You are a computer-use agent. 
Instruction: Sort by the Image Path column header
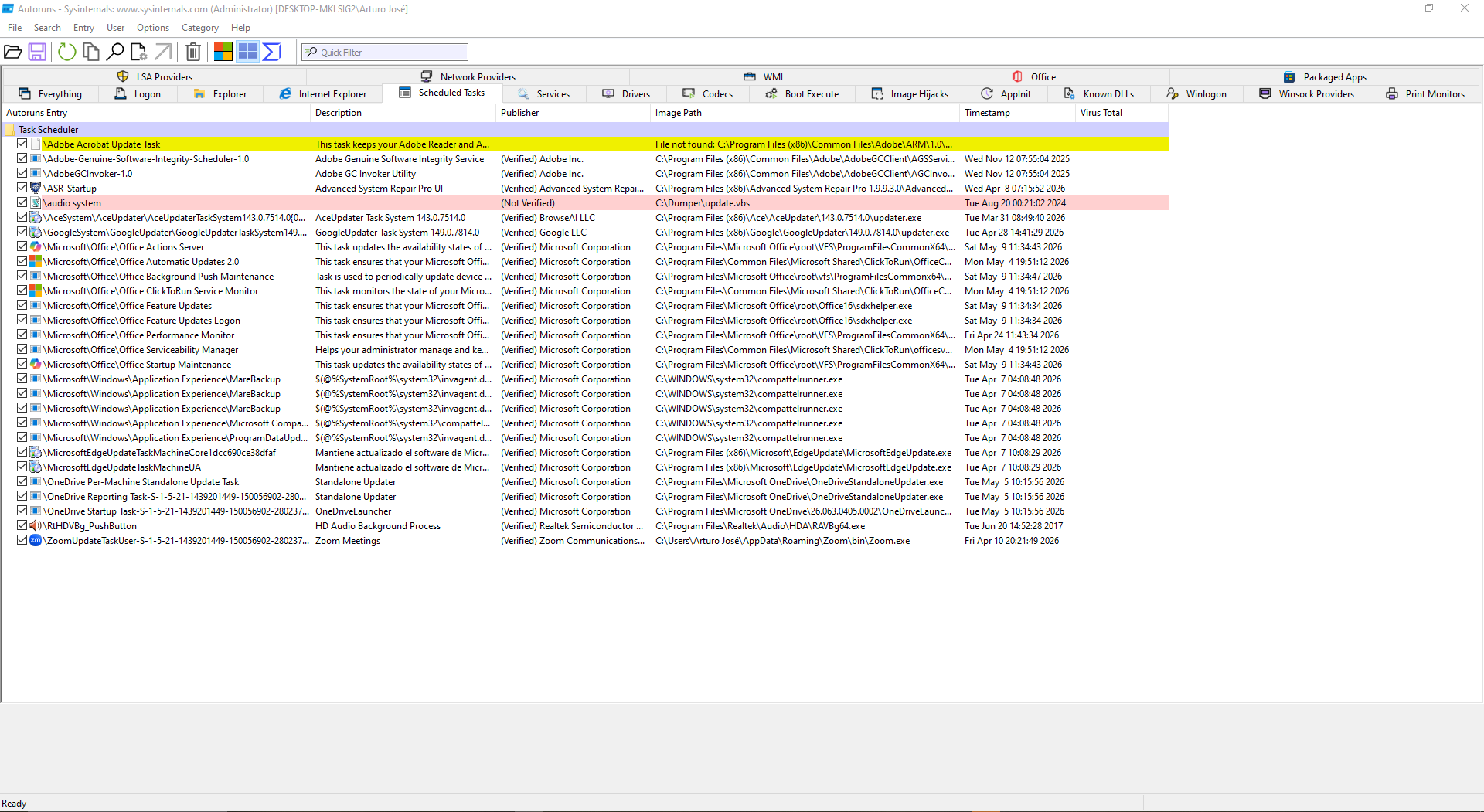pos(805,113)
